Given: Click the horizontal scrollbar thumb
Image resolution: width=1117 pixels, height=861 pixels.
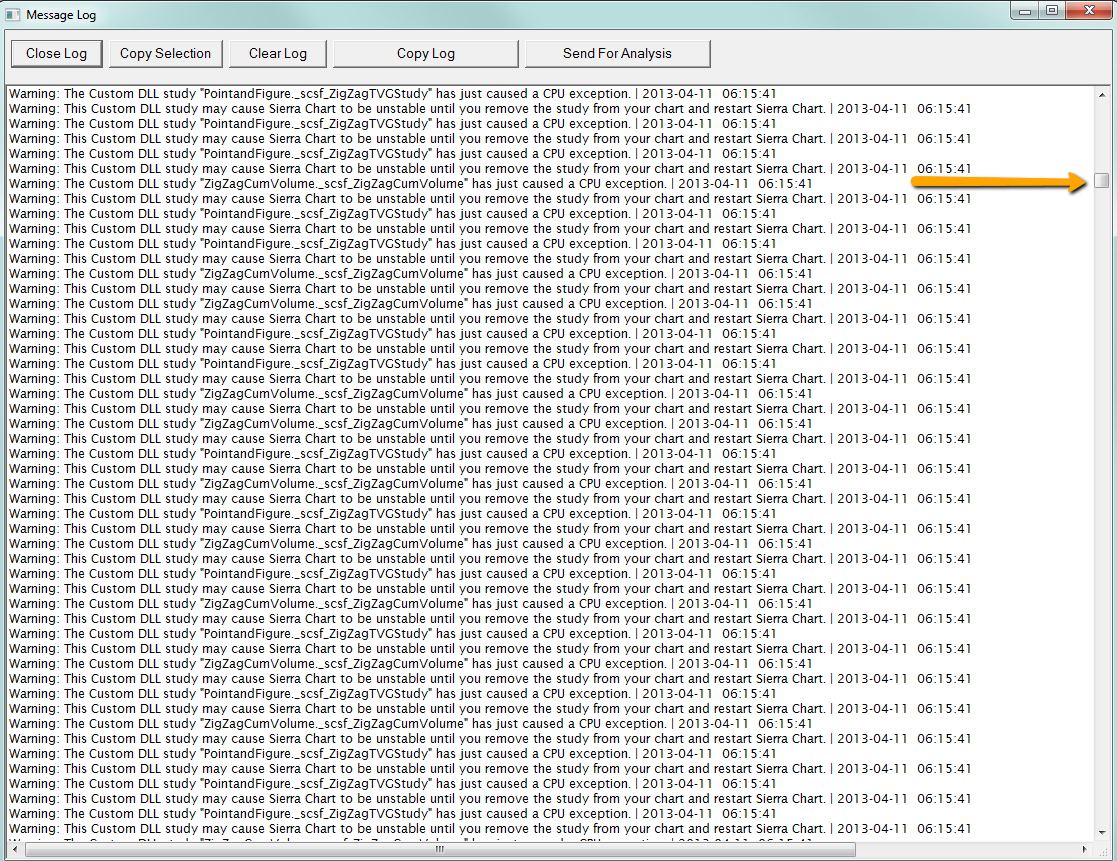Looking at the screenshot, I should pos(440,849).
